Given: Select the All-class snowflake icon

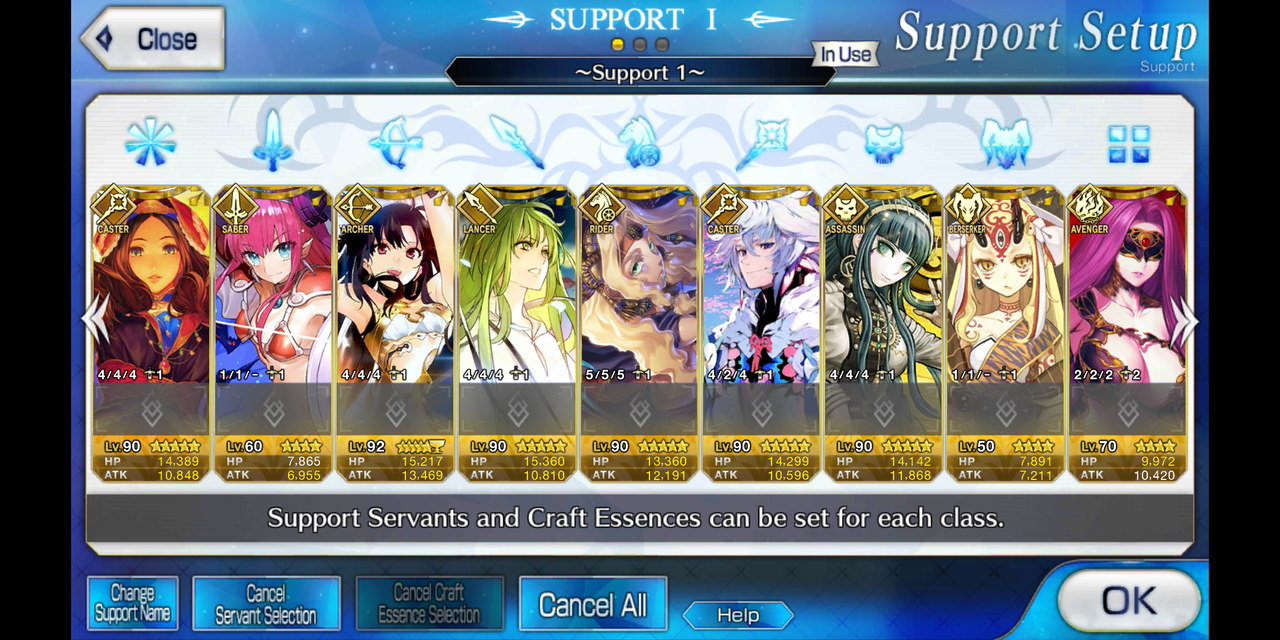Looking at the screenshot, I should (150, 142).
